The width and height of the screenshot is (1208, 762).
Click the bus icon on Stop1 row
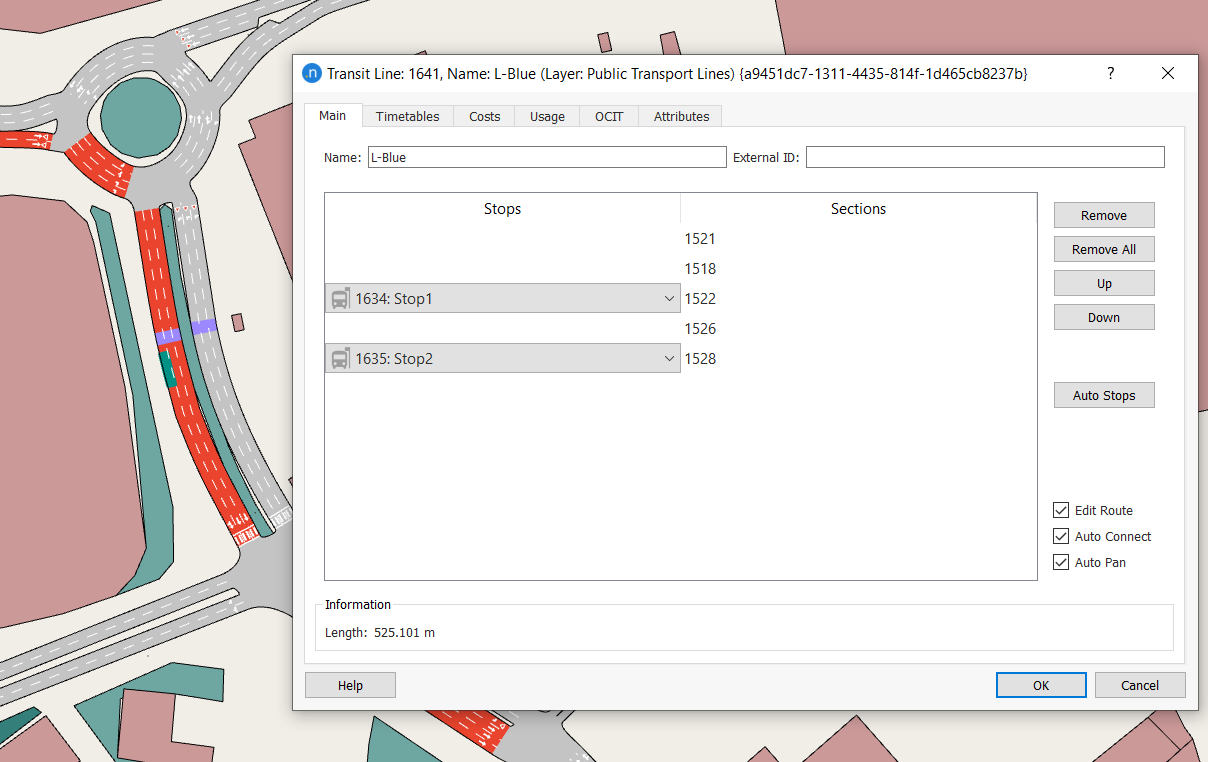click(x=340, y=298)
